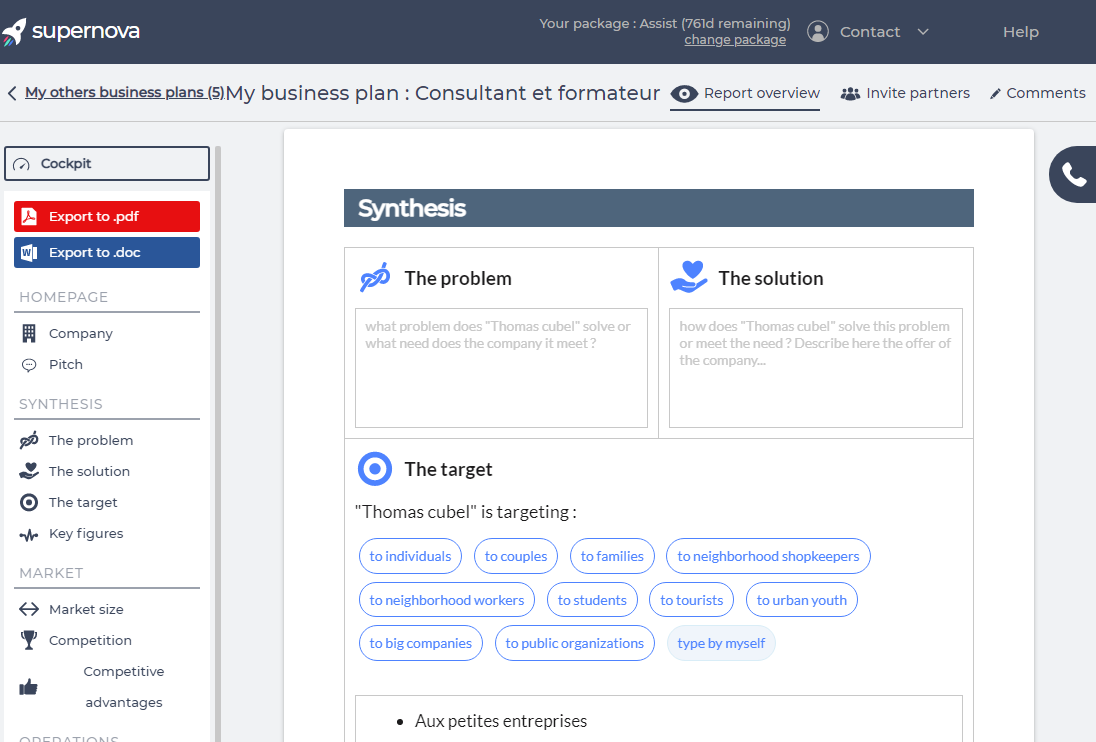Click the Supernova rocket logo

14,32
